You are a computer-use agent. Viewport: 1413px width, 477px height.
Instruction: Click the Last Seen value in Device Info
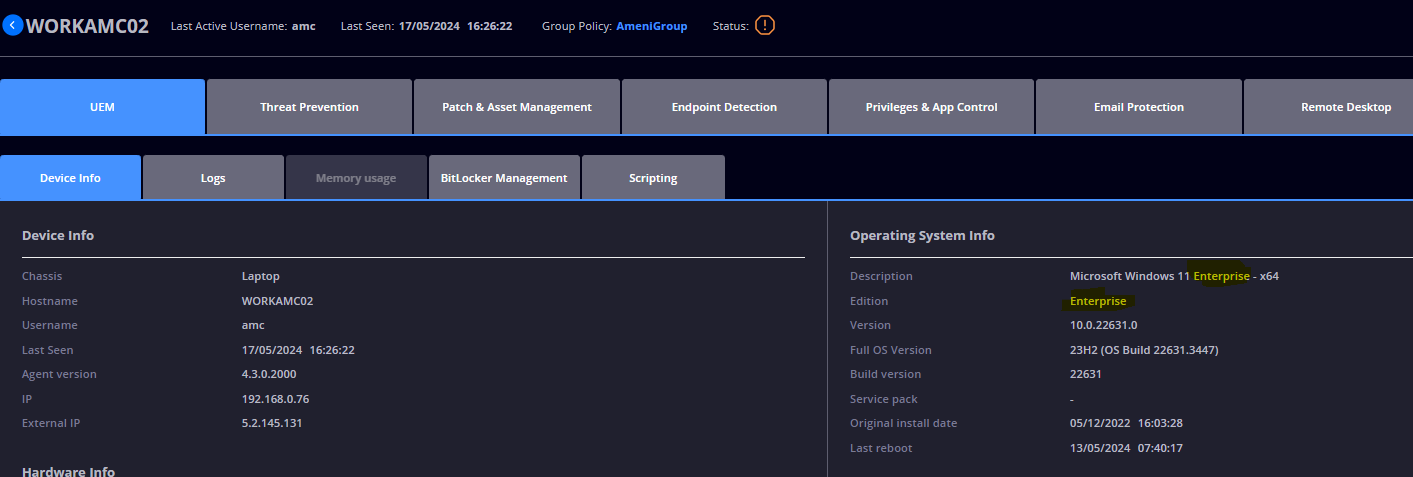tap(298, 350)
